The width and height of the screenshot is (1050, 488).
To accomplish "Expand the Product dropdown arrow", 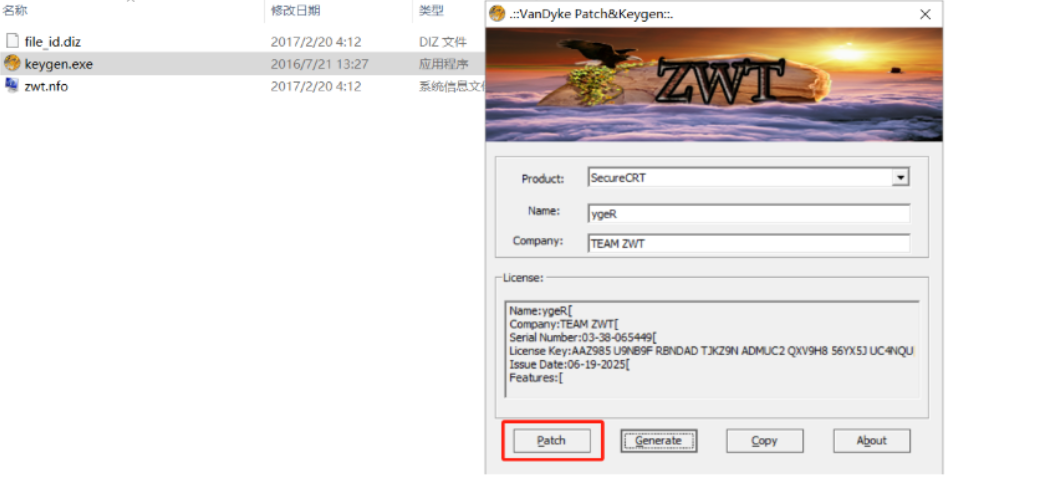I will (901, 177).
